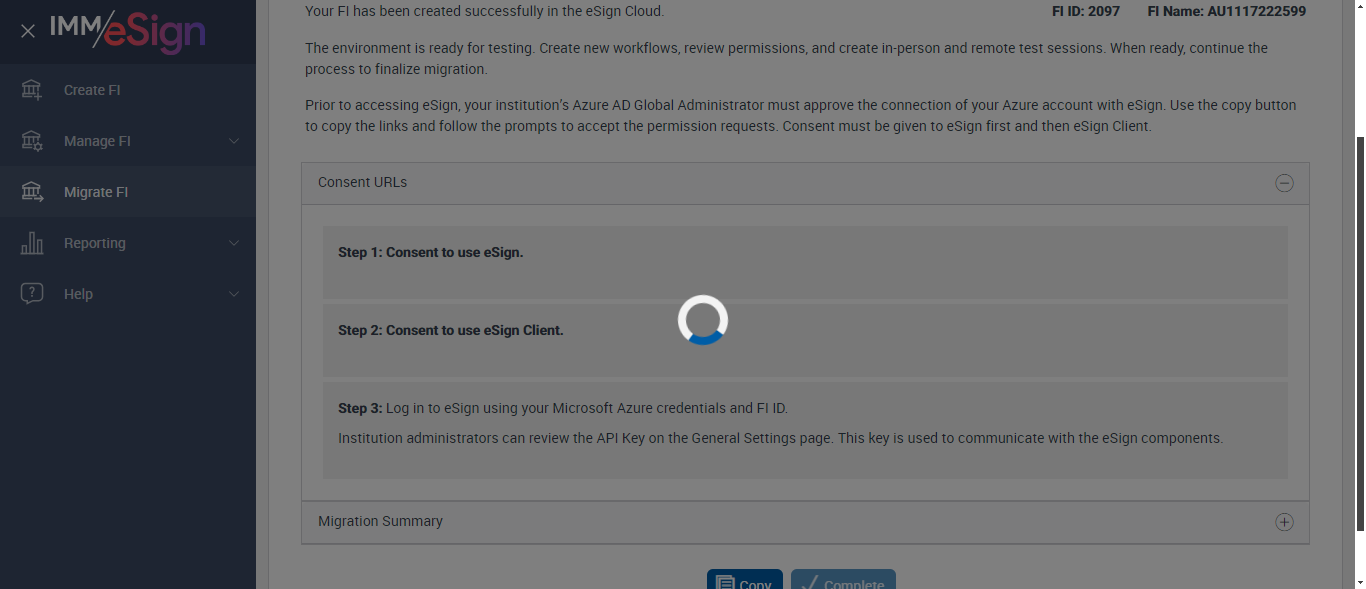Click the Migration Summary section header
This screenshot has height=589, width=1366.
pos(805,522)
